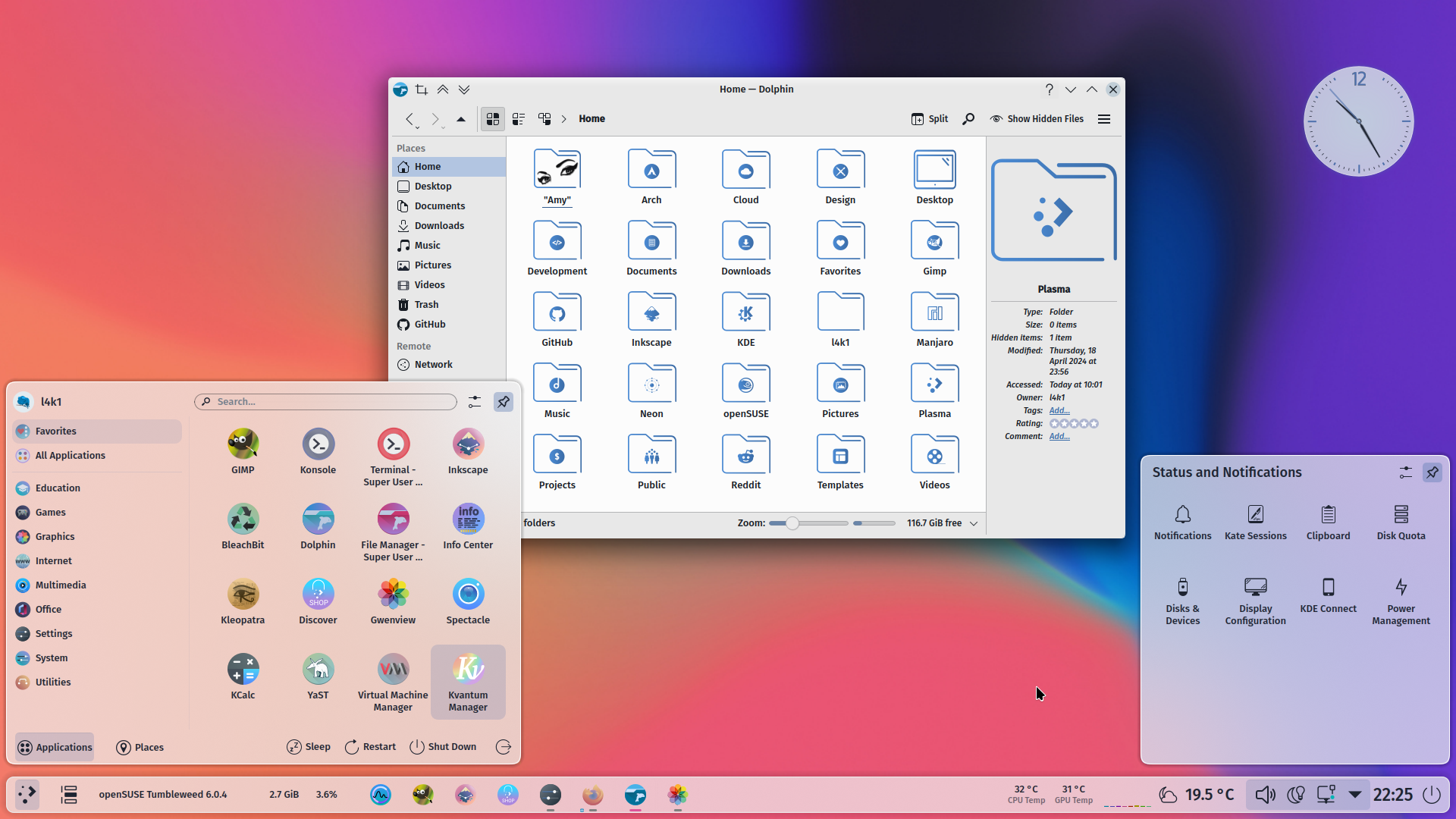Click Restart in the launcher
This screenshot has height=819, width=1456.
(x=370, y=748)
